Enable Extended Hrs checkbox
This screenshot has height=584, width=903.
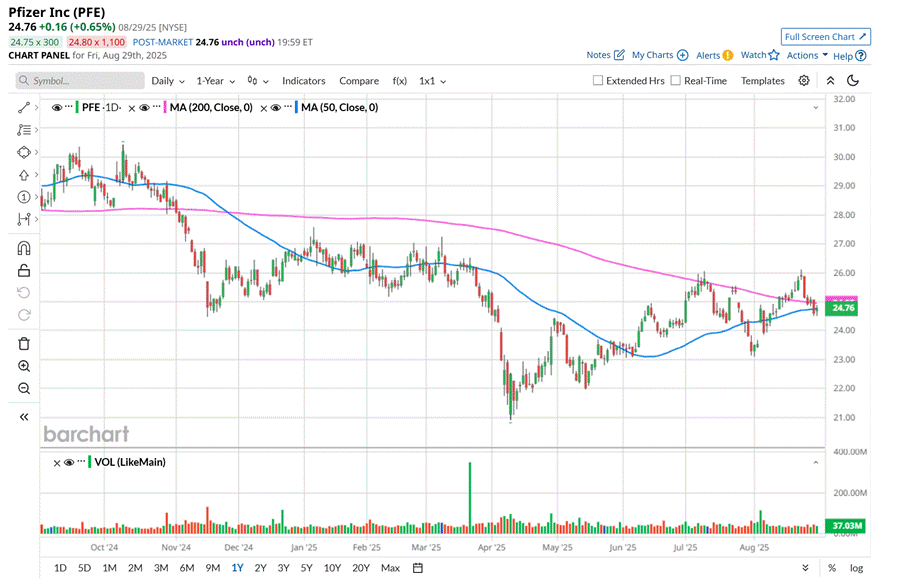click(598, 81)
